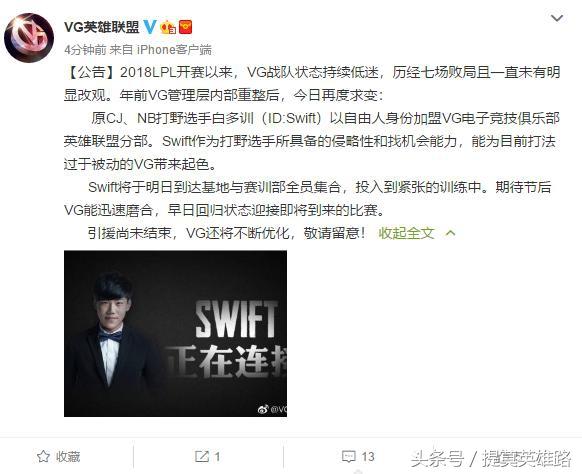Click the repost count 1

pos(217,457)
